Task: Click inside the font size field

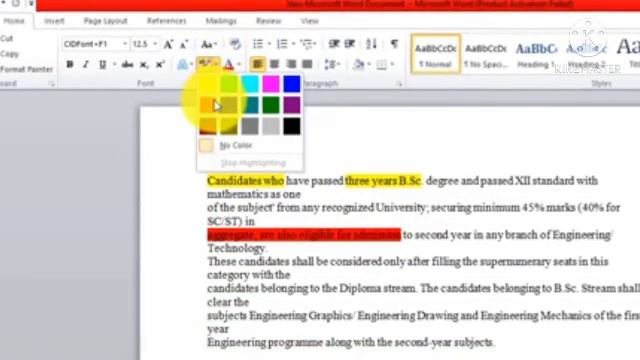Action: tap(141, 44)
